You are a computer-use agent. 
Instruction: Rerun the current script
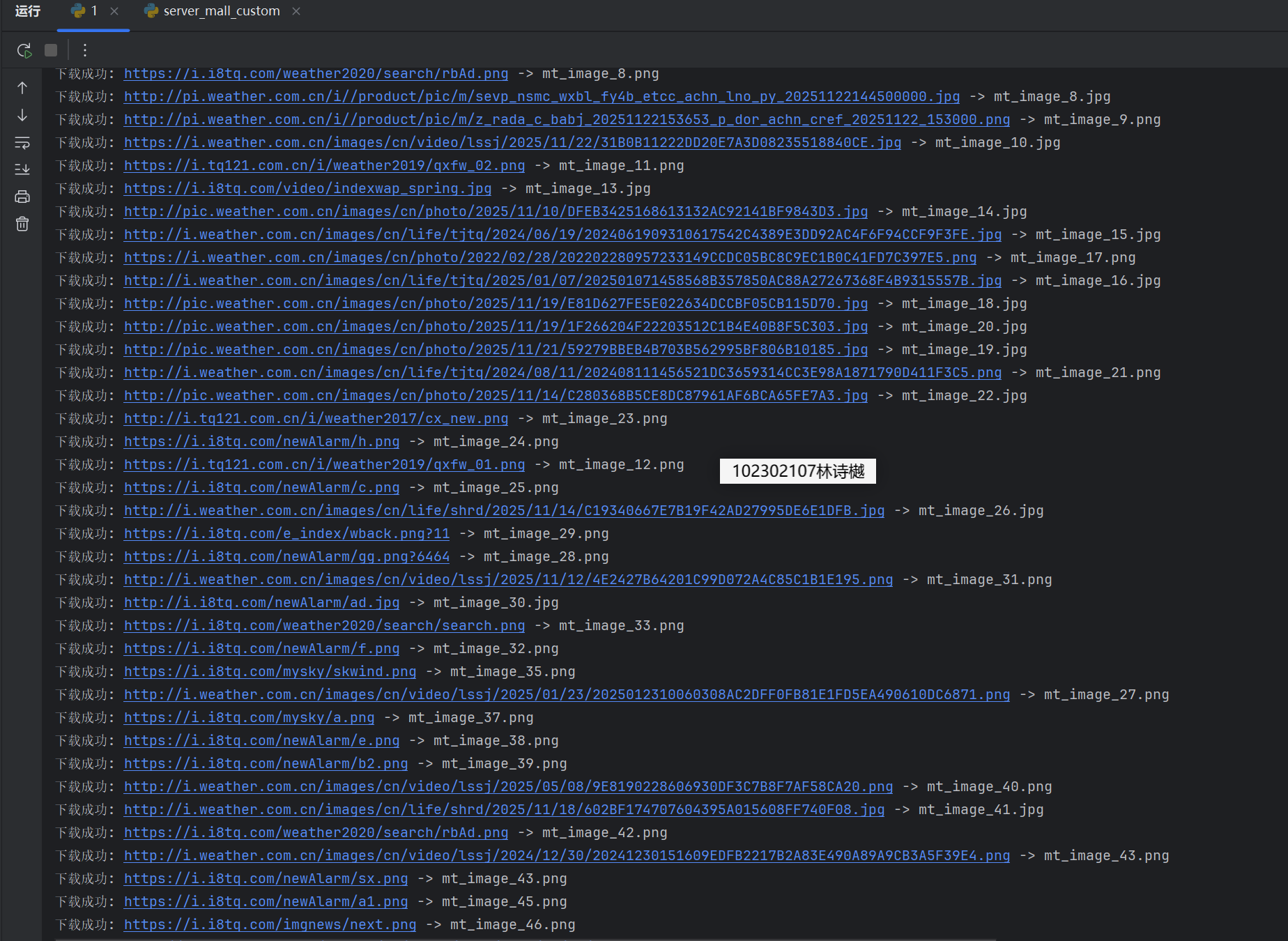tap(24, 50)
